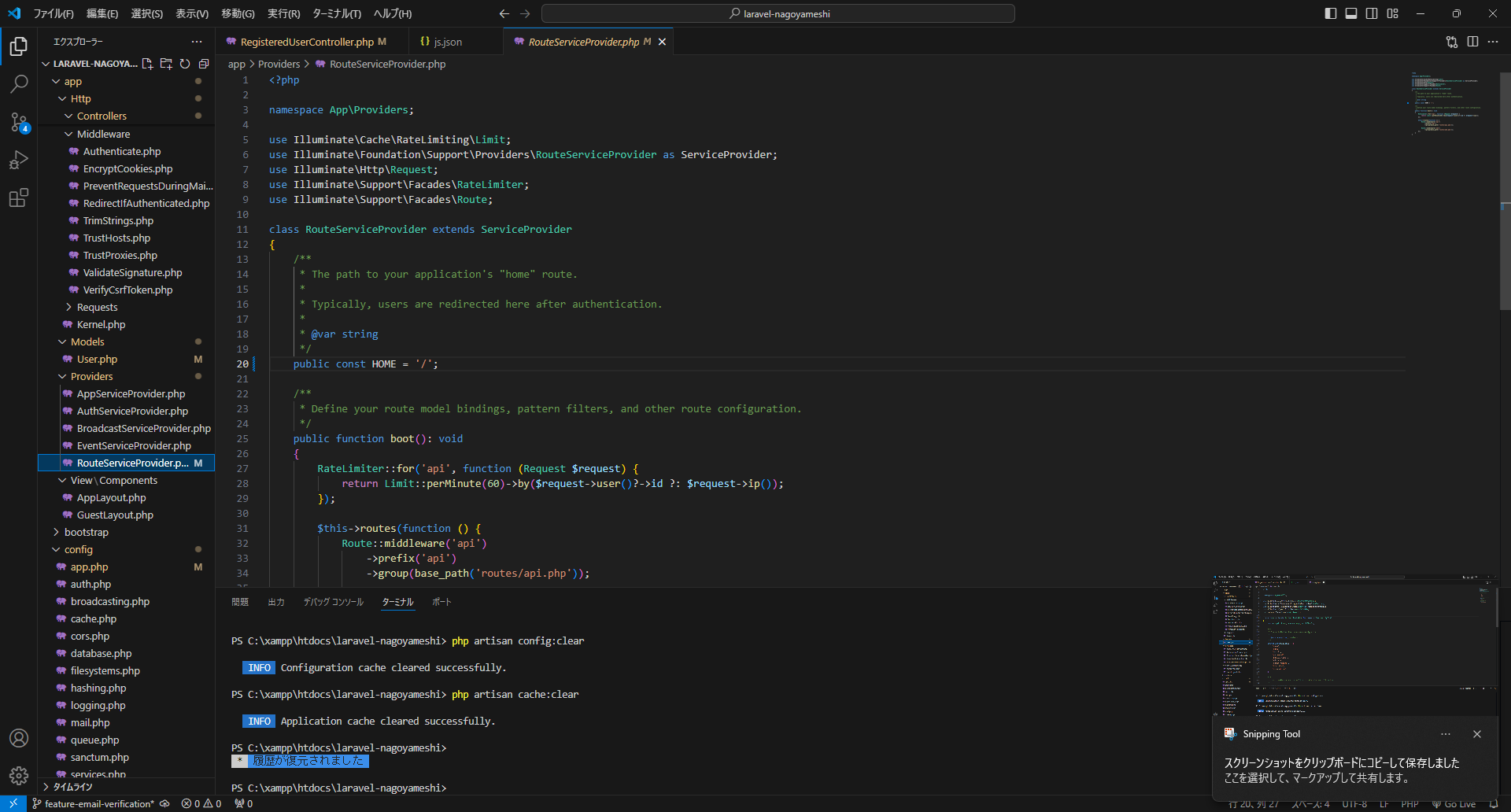
Task: Toggle the primary sidebar visibility
Action: pyautogui.click(x=1331, y=13)
